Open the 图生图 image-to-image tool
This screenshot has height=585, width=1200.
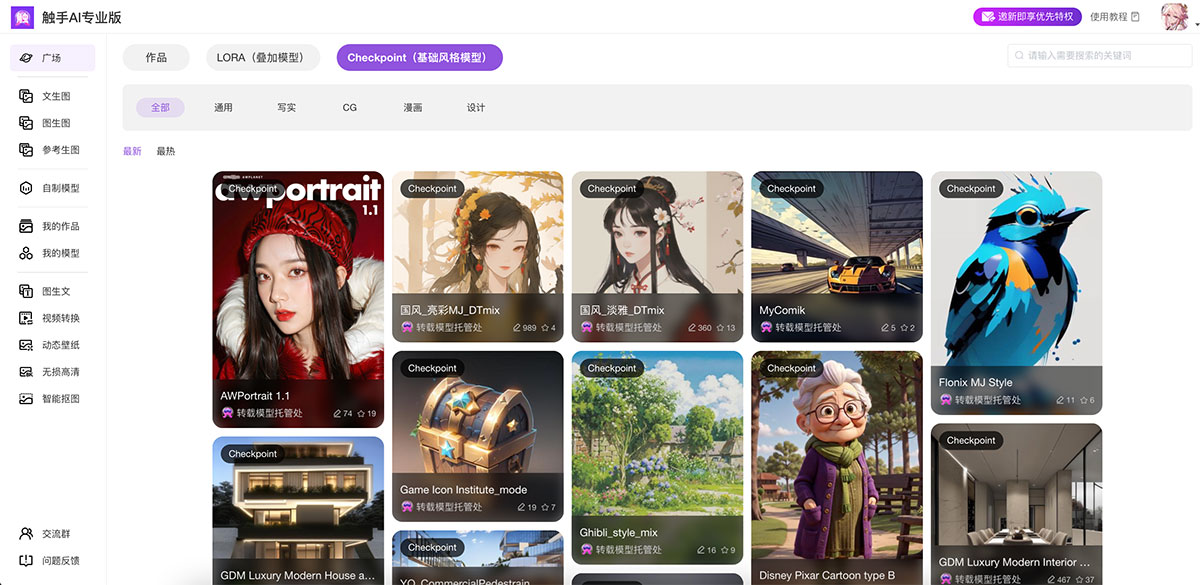pos(55,123)
